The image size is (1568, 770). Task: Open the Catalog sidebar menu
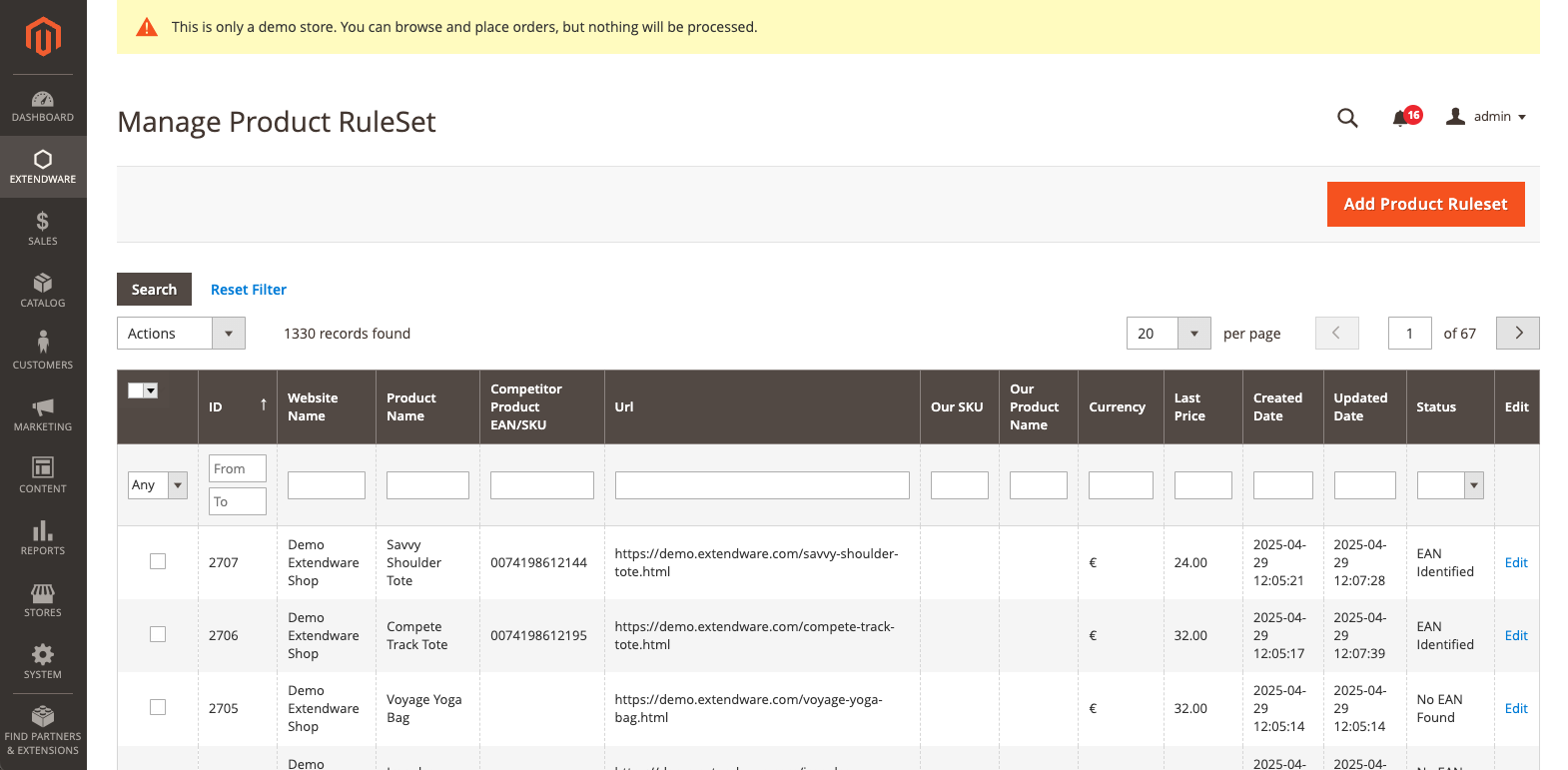[43, 291]
